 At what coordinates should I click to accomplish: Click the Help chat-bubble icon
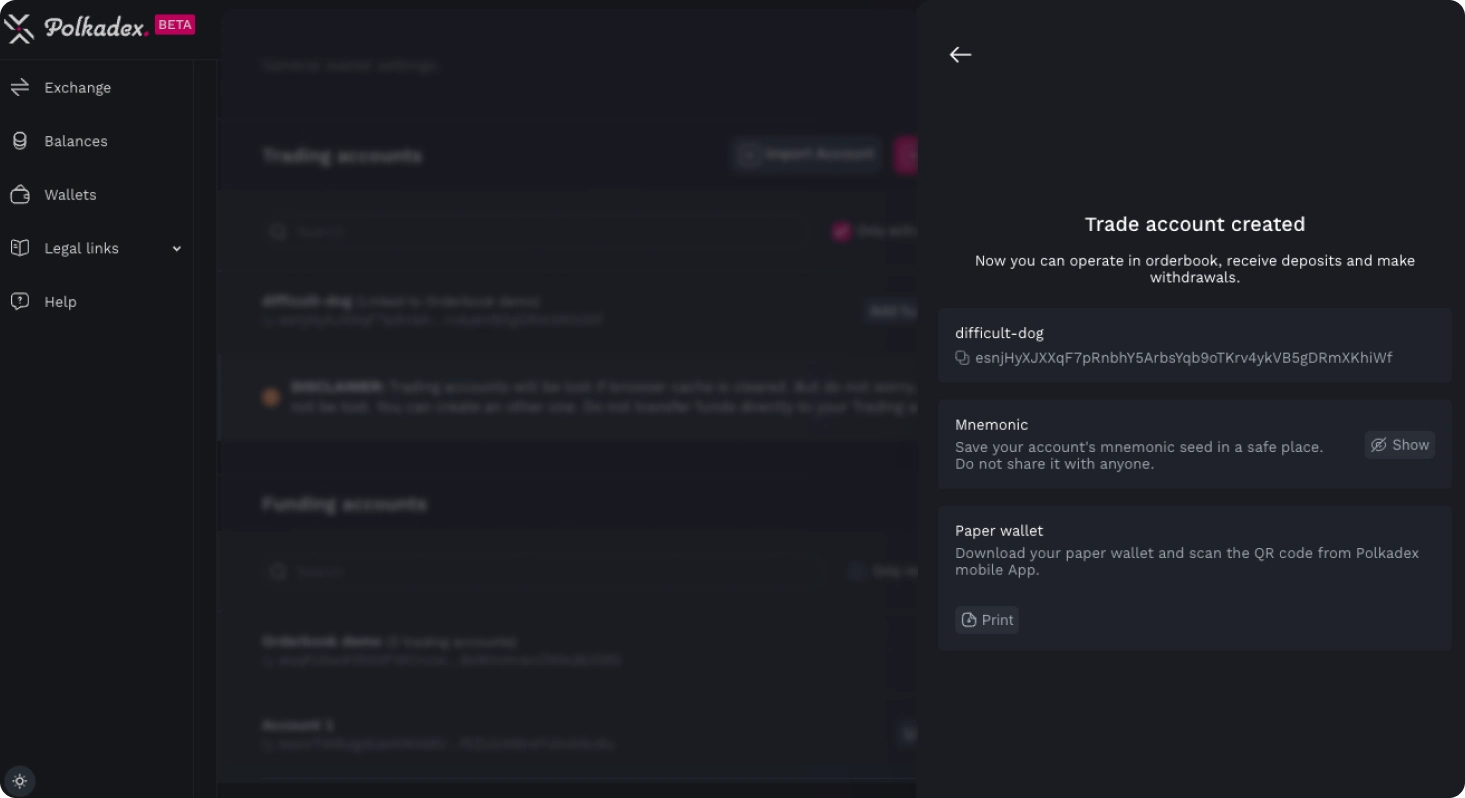(x=20, y=302)
